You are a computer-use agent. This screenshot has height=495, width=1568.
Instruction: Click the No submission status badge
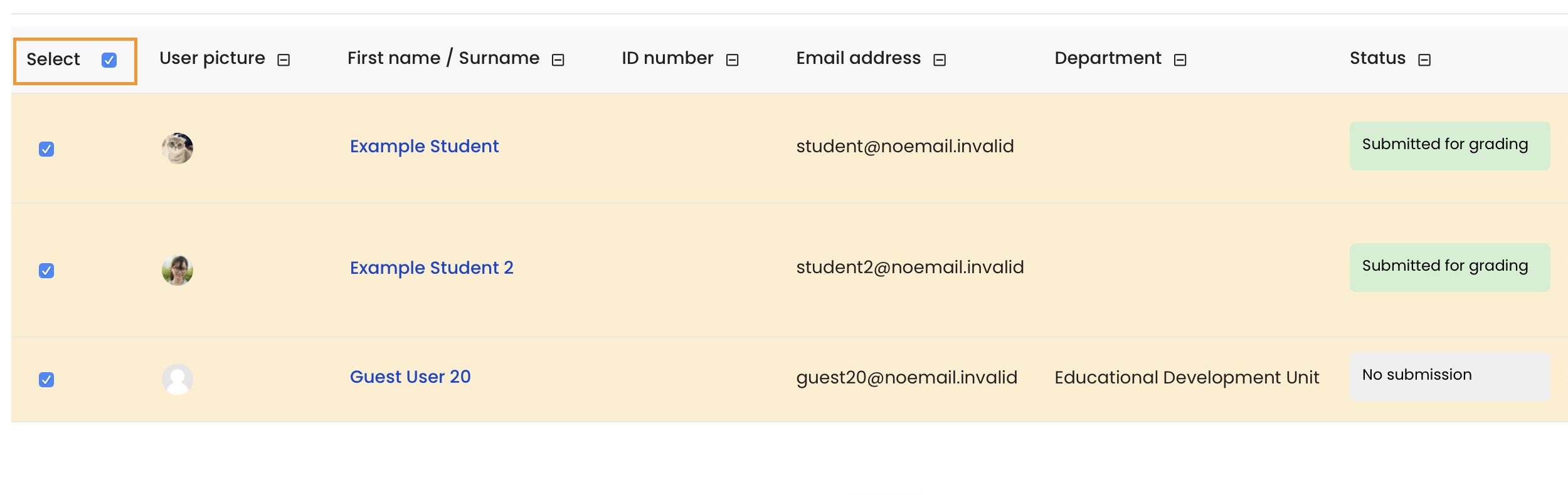[1449, 376]
